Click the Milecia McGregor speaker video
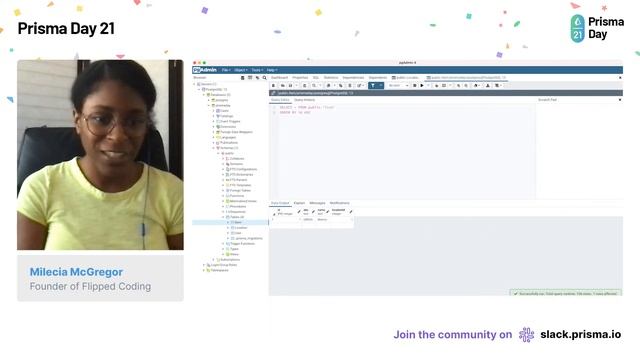This screenshot has height=360, width=640. (x=100, y=155)
